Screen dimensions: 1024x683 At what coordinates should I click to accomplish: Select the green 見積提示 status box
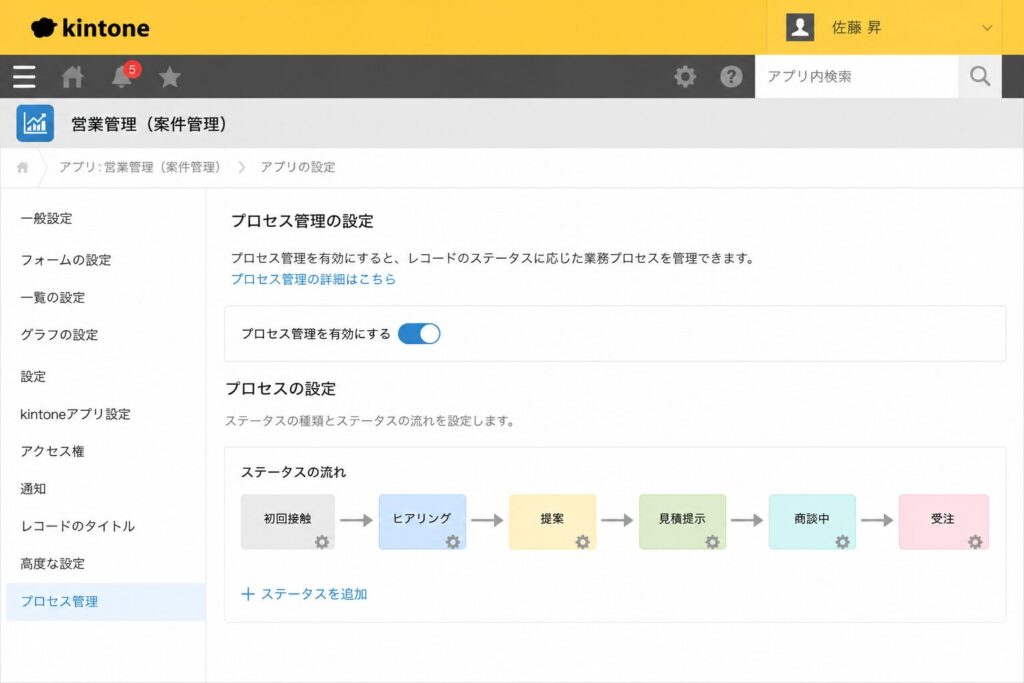682,521
